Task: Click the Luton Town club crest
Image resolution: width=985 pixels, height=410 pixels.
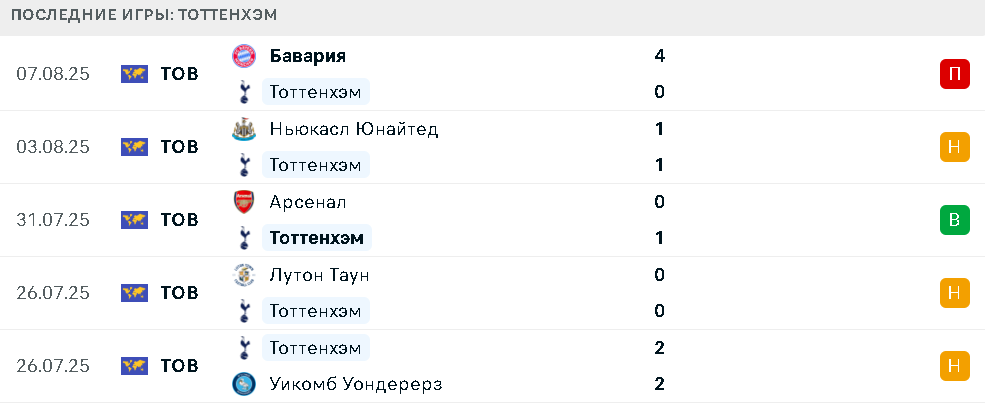Action: pyautogui.click(x=244, y=274)
